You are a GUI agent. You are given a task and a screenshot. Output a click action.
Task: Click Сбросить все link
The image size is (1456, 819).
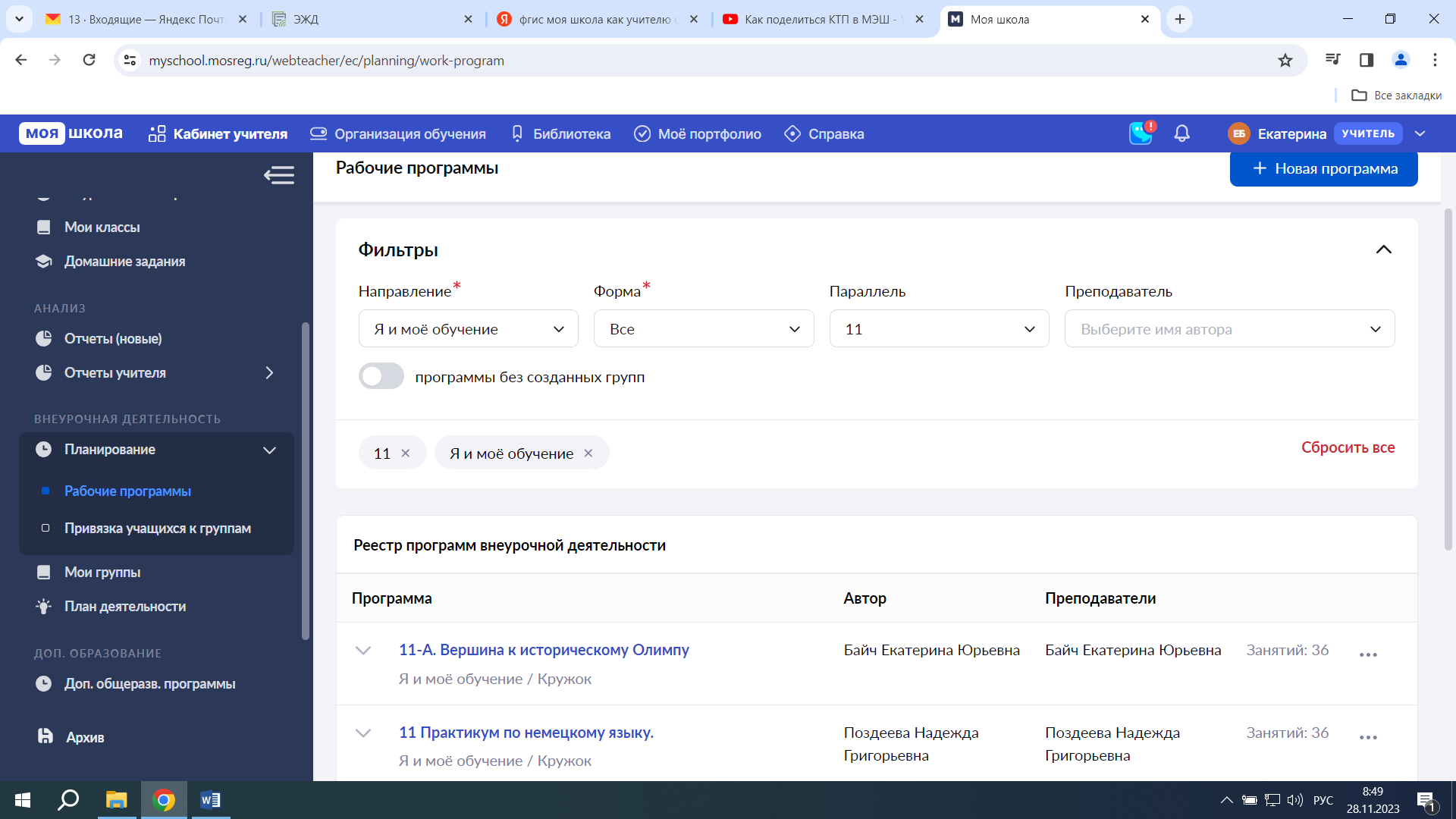(x=1348, y=447)
